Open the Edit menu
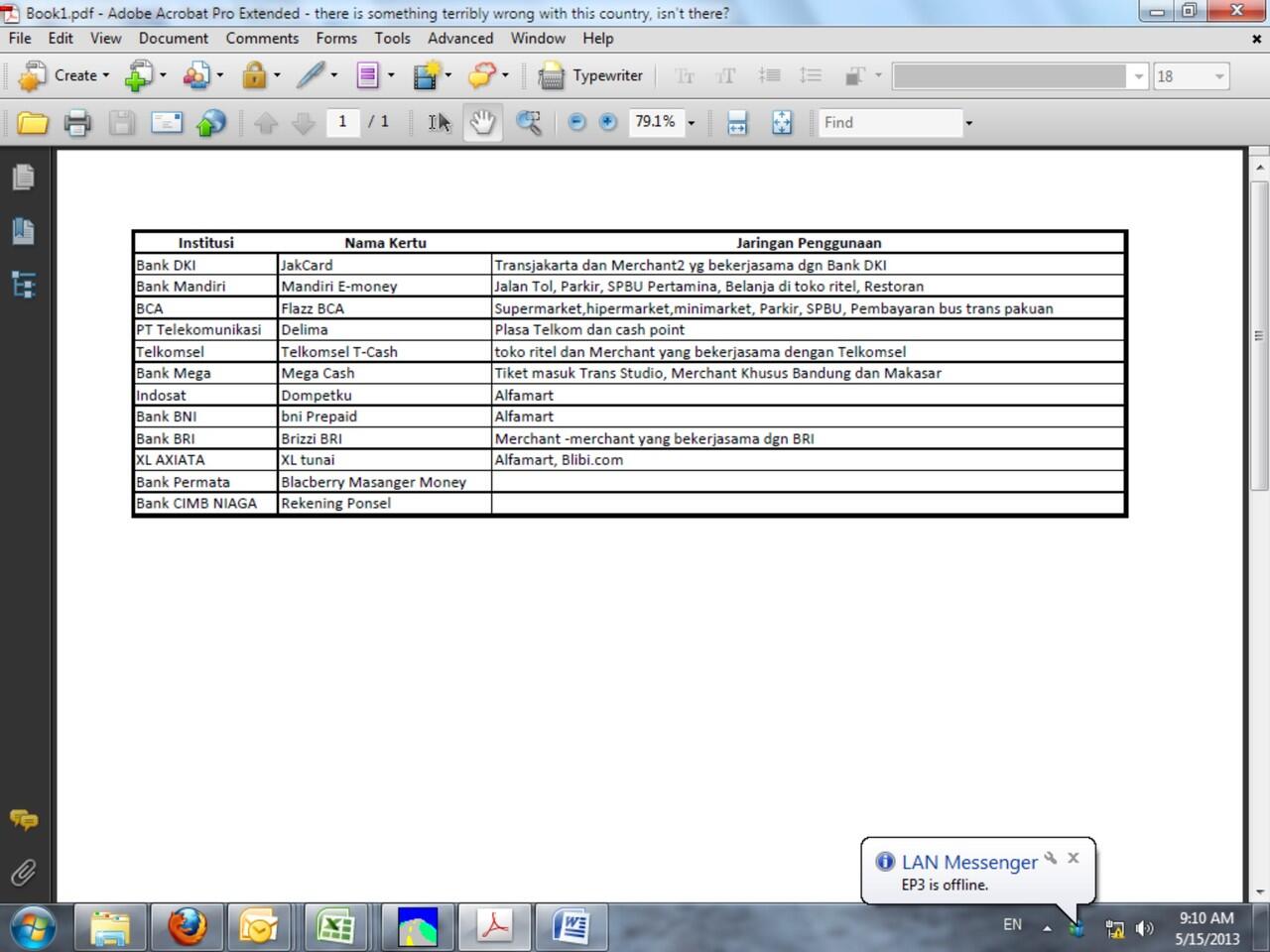 pyautogui.click(x=61, y=38)
